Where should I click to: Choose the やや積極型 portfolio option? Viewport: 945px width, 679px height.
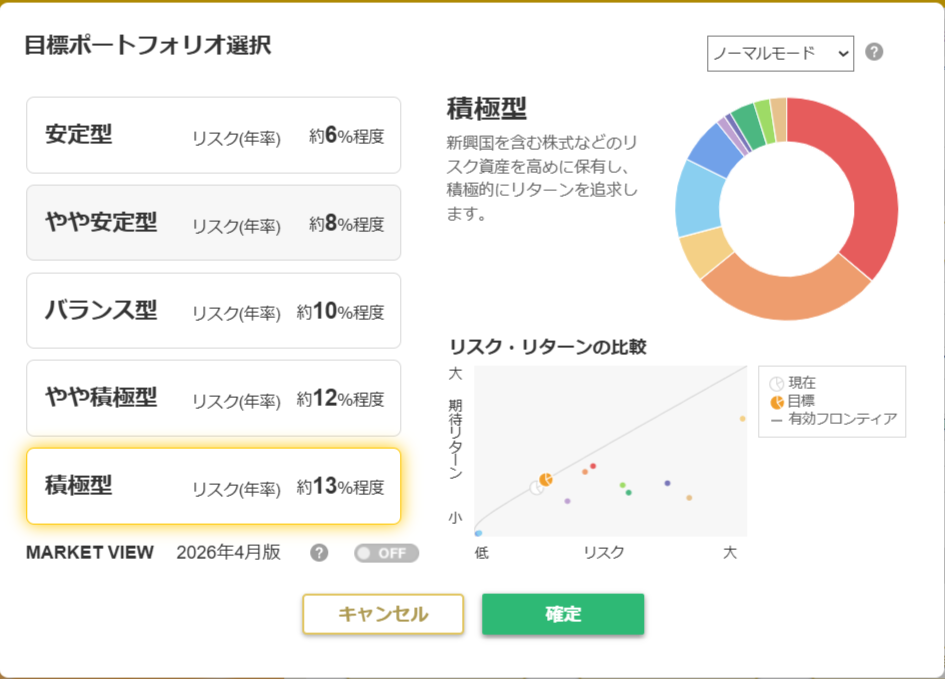(213, 398)
